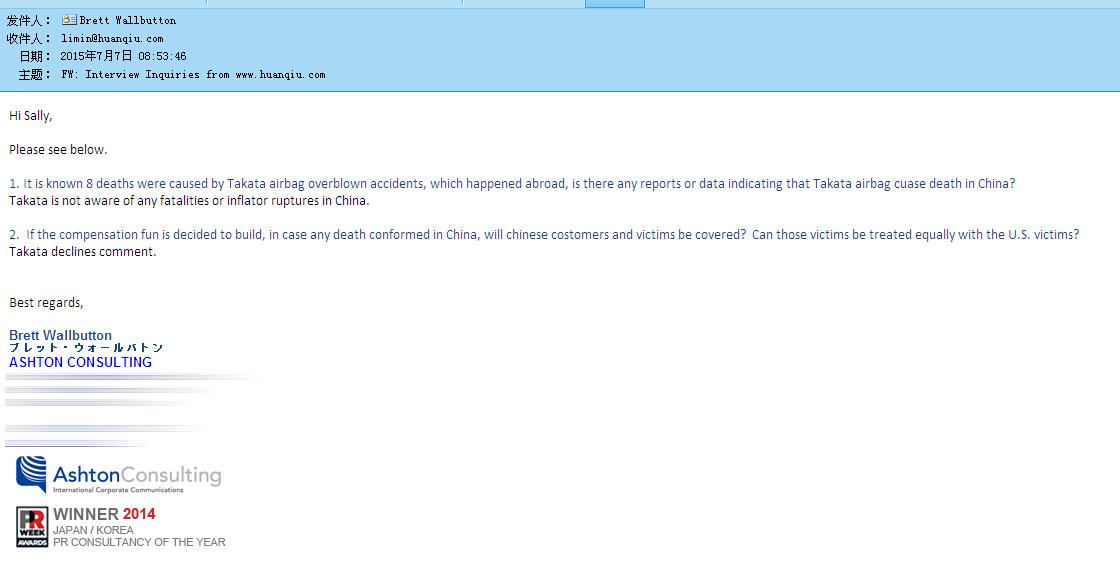Click the 'Hi Sally,' greeting line

coord(30,116)
